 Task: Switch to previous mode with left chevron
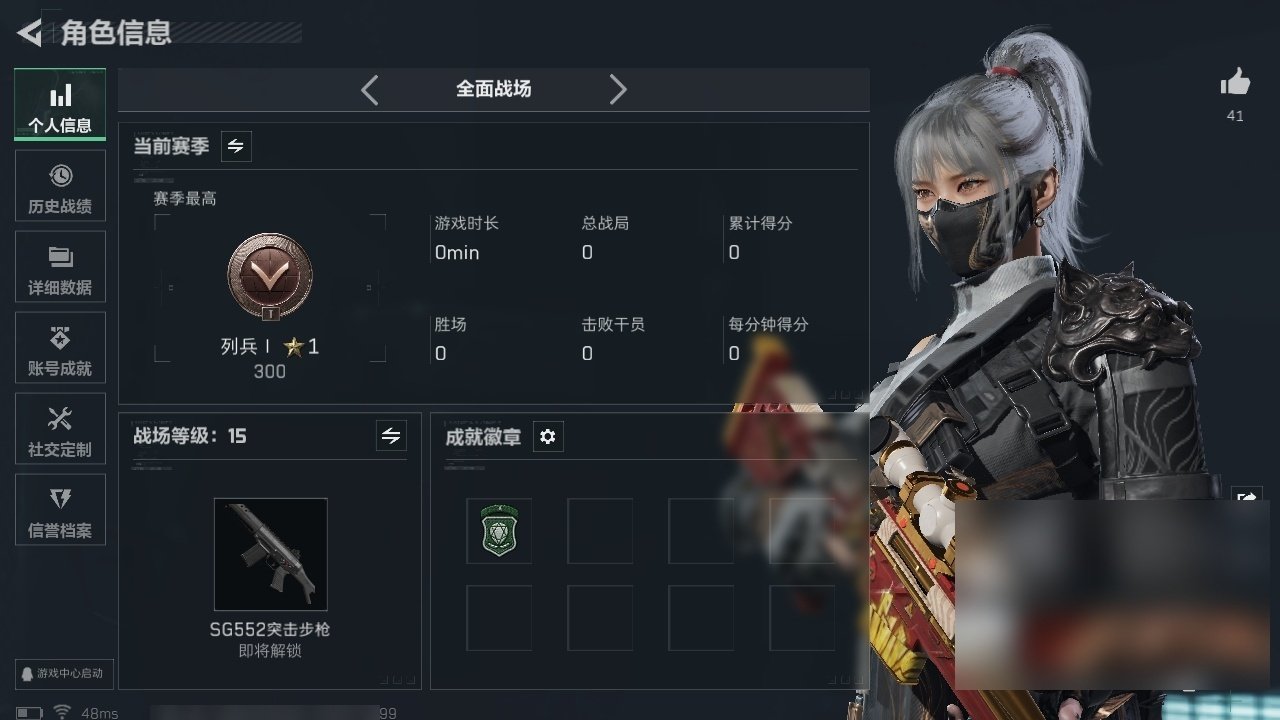point(370,90)
